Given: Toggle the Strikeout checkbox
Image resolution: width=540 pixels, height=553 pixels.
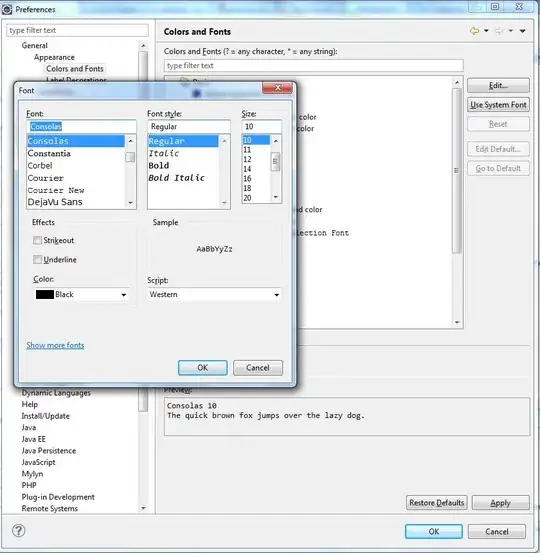Looking at the screenshot, I should (x=37, y=240).
